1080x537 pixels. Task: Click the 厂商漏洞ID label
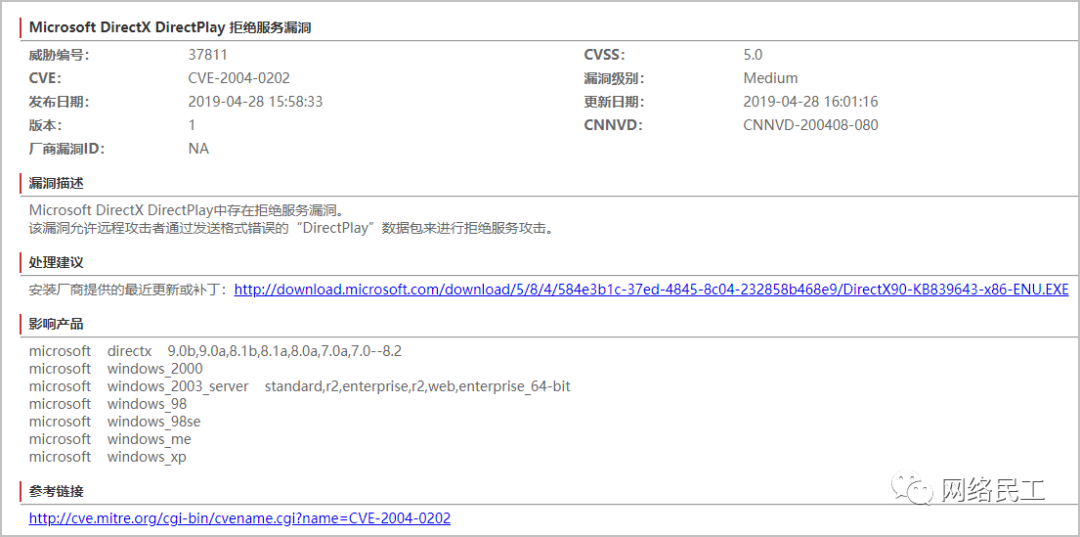click(67, 149)
